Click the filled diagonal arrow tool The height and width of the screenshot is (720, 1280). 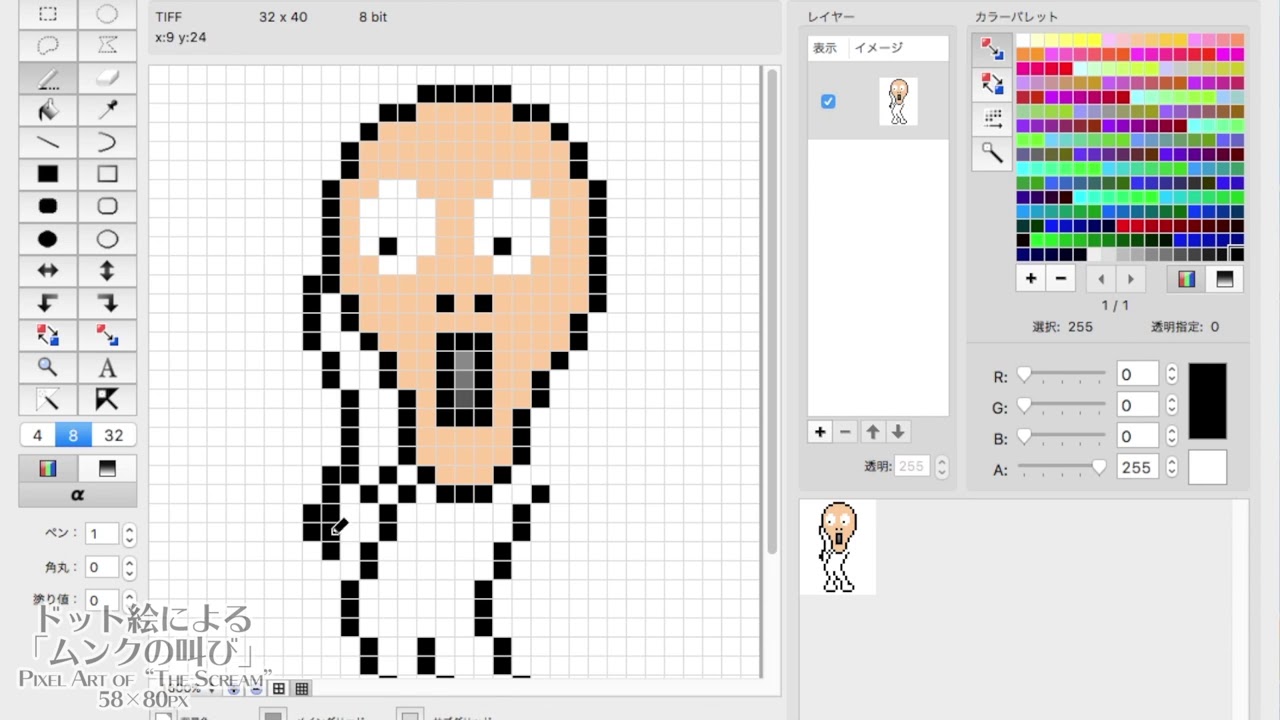tap(107, 399)
